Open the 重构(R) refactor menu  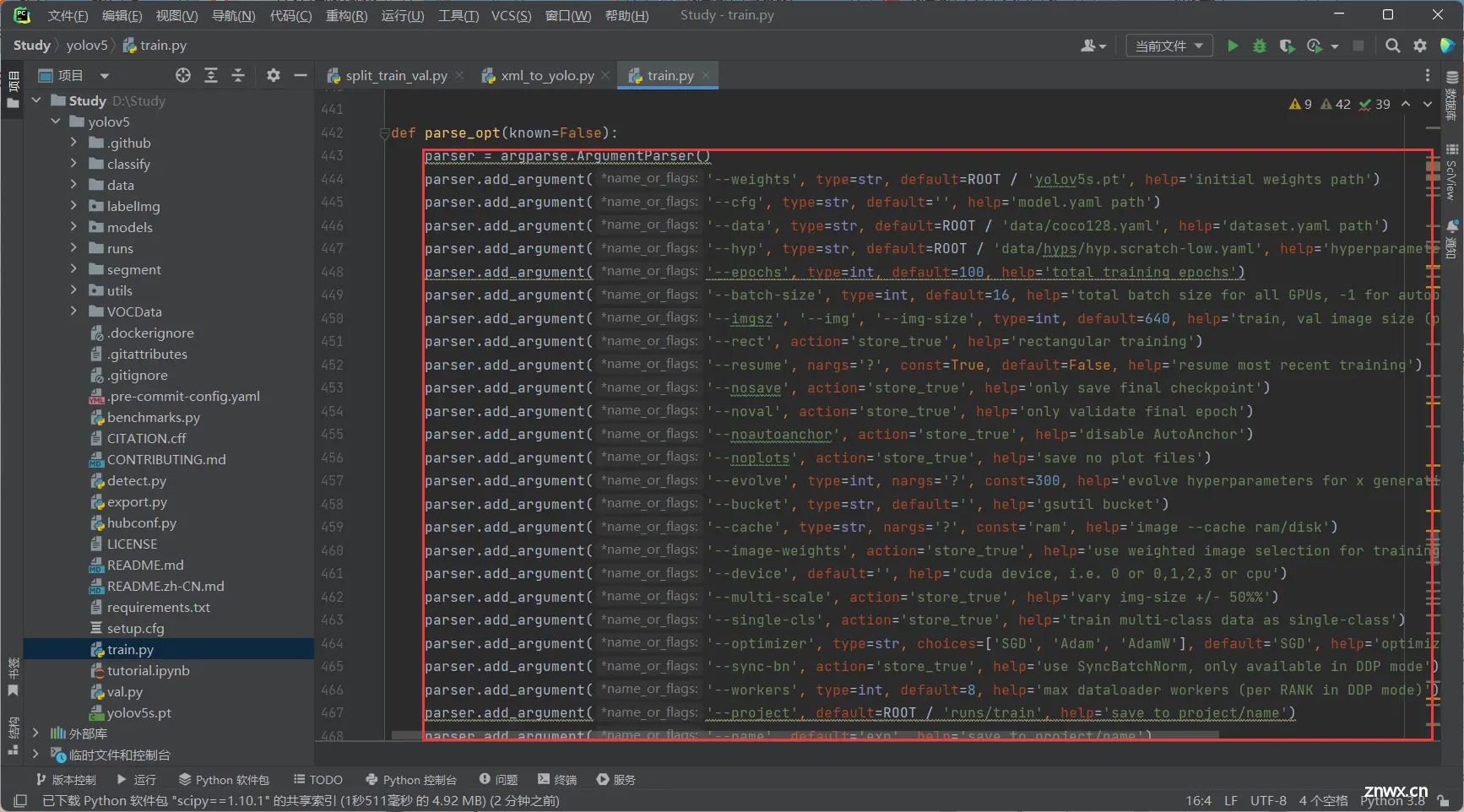346,15
